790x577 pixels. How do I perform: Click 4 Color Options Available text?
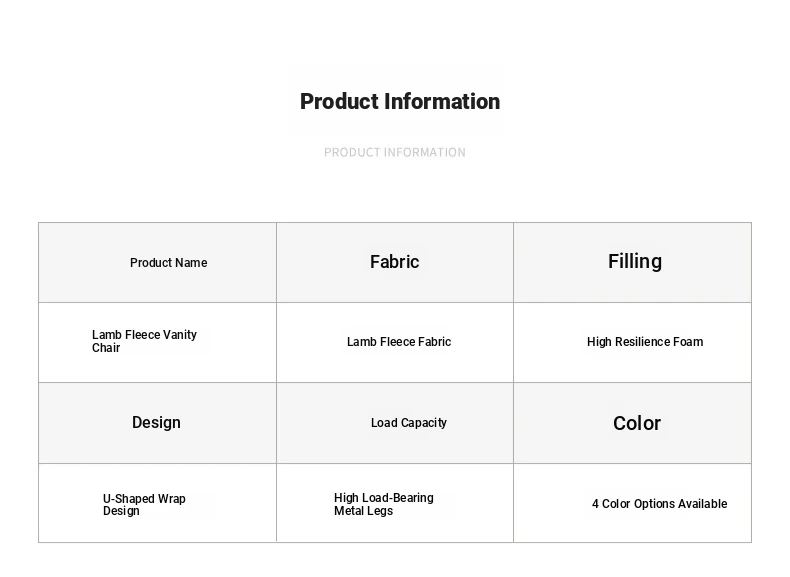[x=660, y=504]
